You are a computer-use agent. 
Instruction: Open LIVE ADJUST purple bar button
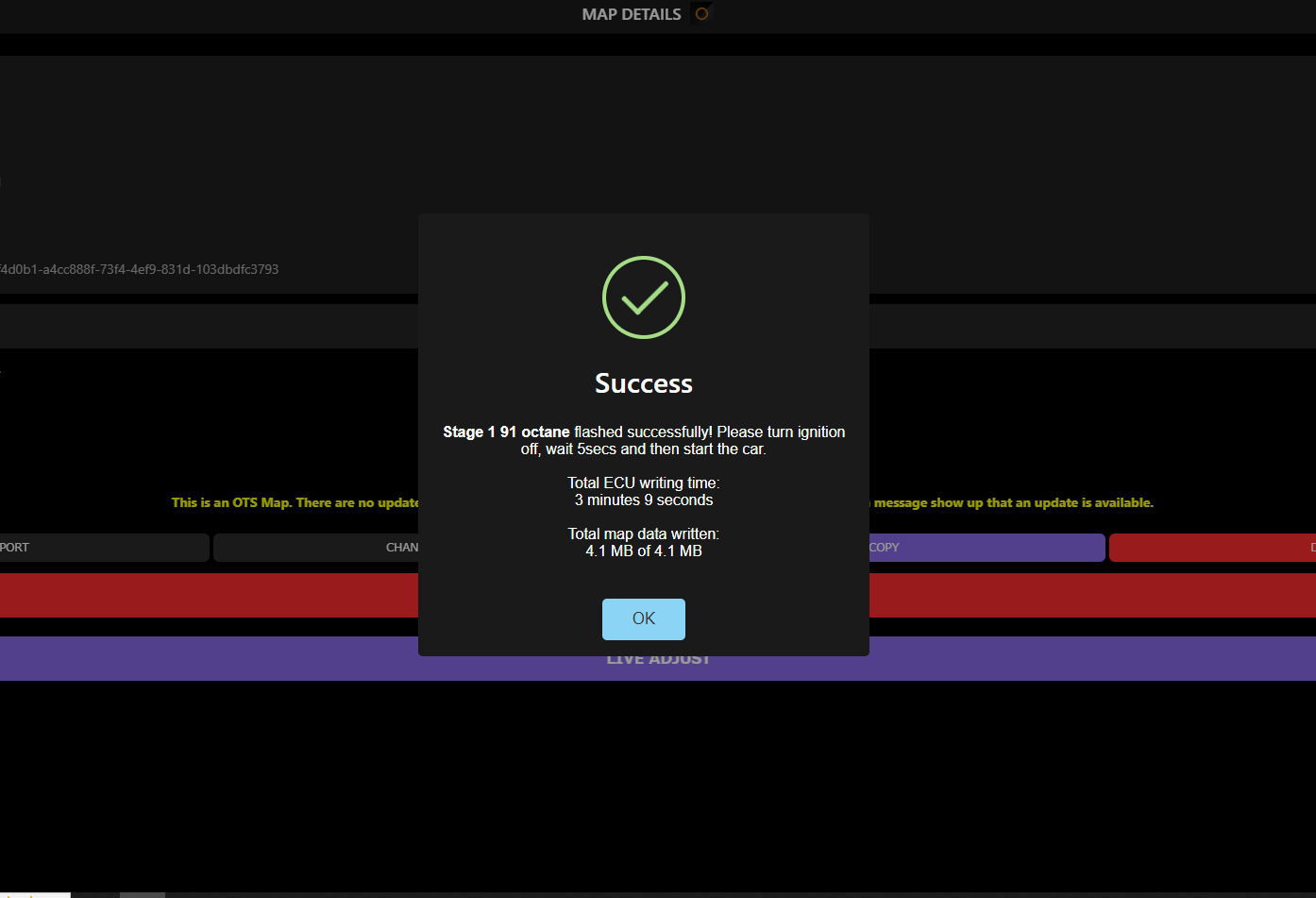click(x=658, y=659)
